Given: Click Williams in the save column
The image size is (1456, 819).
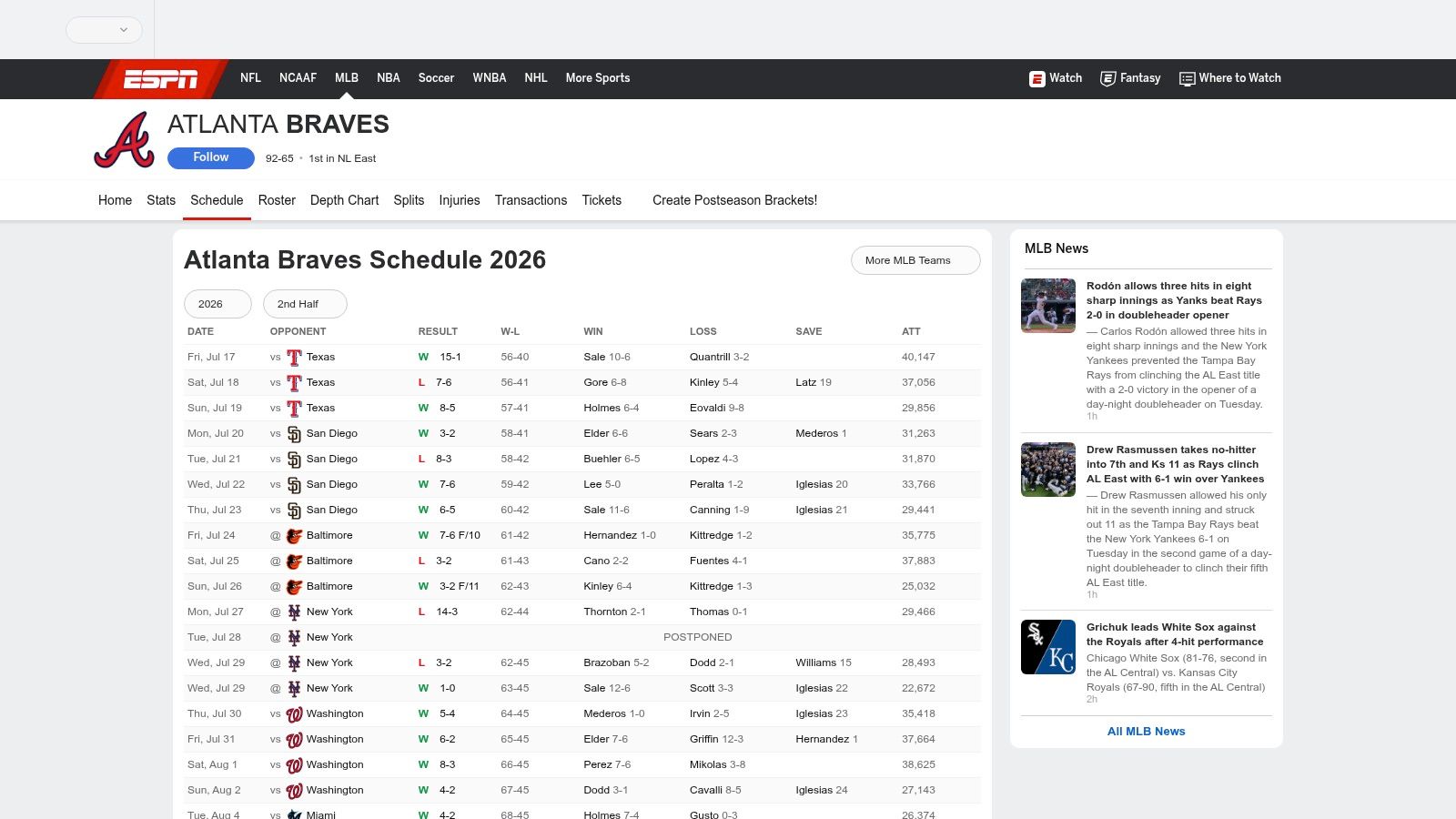Looking at the screenshot, I should coord(815,663).
